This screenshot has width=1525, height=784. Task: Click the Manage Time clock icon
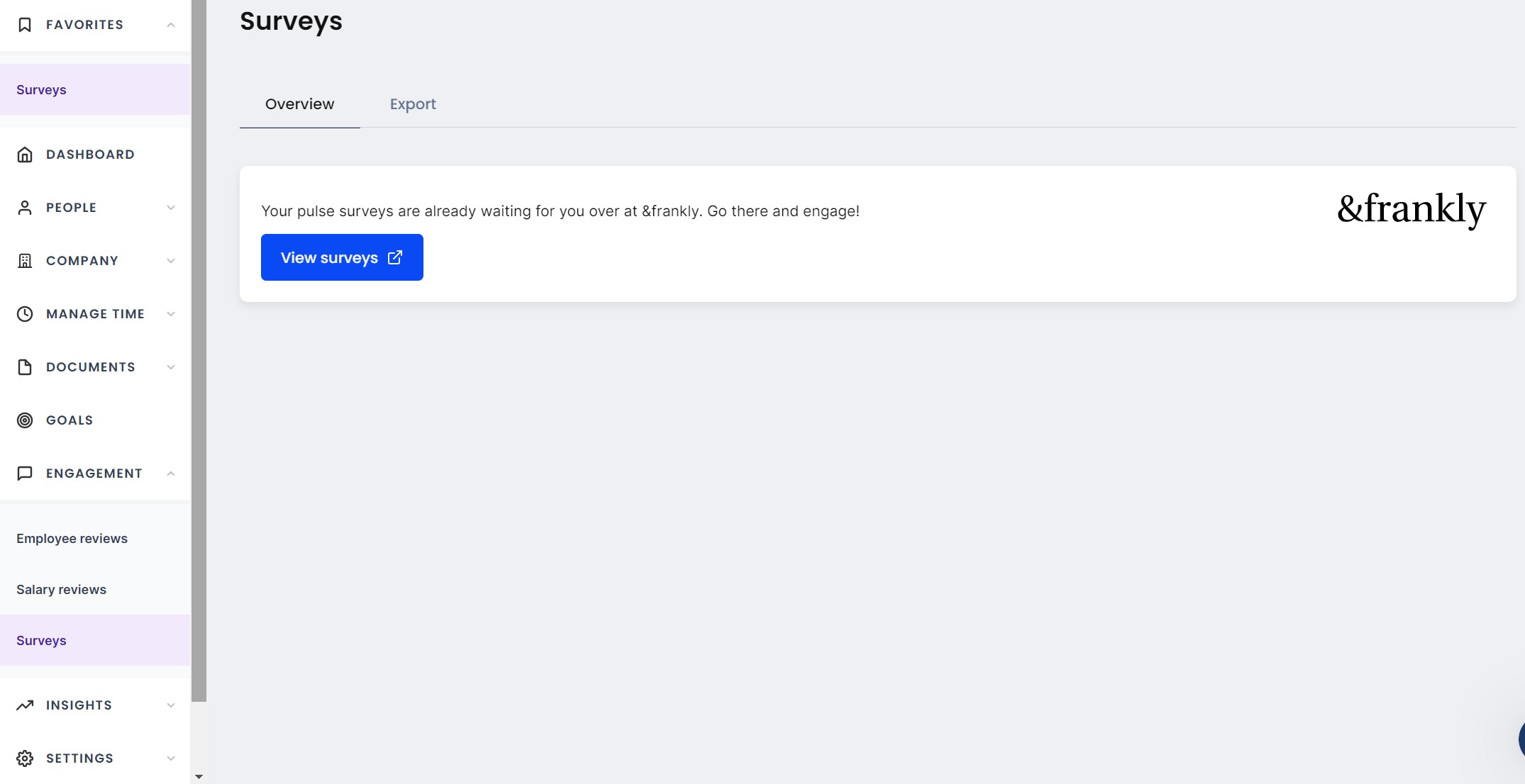coord(25,314)
